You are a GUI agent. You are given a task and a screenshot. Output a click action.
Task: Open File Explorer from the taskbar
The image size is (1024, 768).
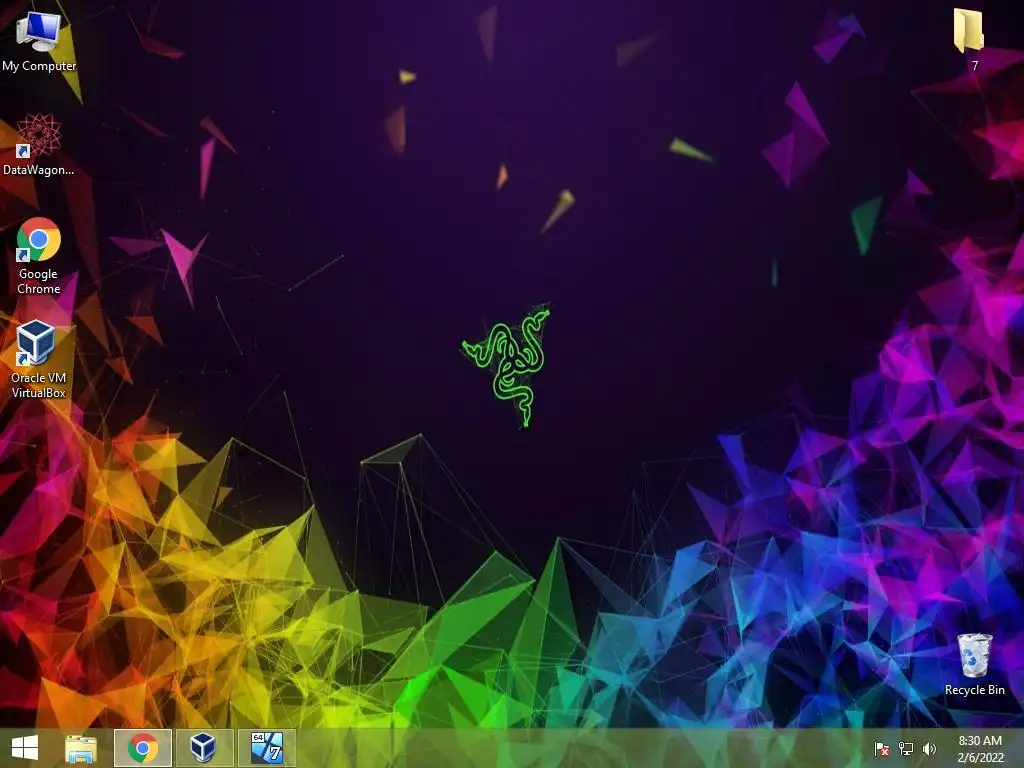(x=81, y=748)
